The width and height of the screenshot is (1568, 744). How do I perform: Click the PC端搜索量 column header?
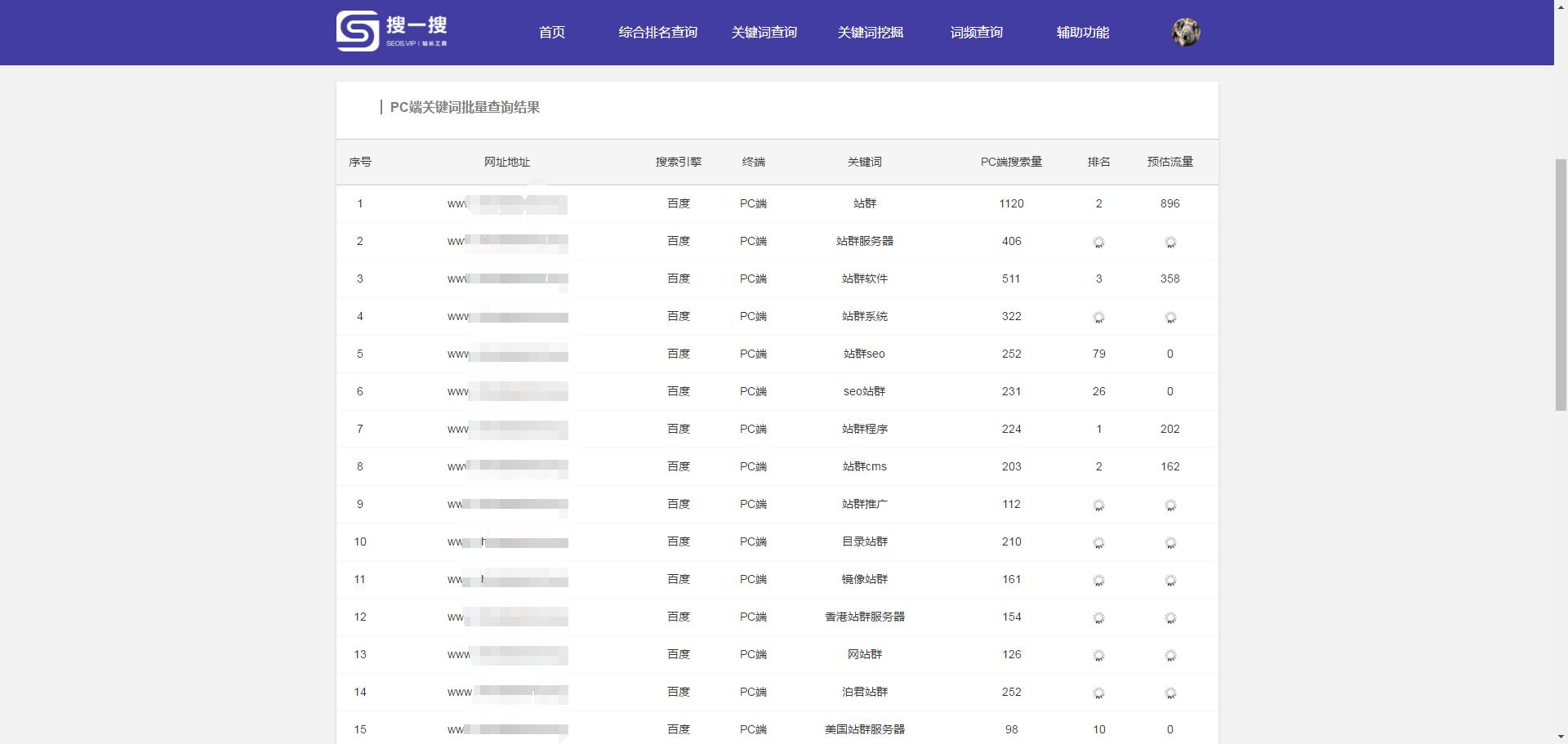pyautogui.click(x=1011, y=162)
